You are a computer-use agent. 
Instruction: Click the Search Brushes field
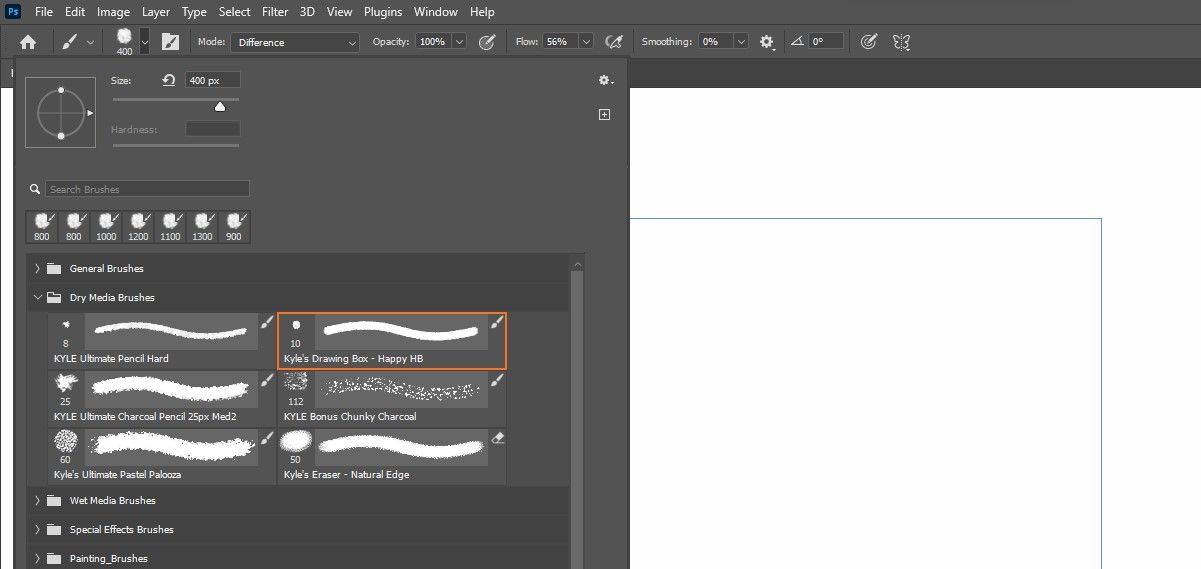[146, 189]
